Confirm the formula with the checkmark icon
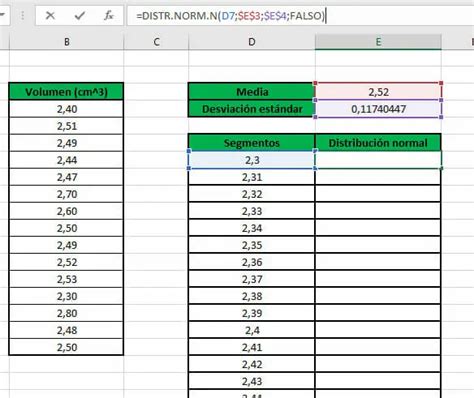474x398 pixels. 79,15
